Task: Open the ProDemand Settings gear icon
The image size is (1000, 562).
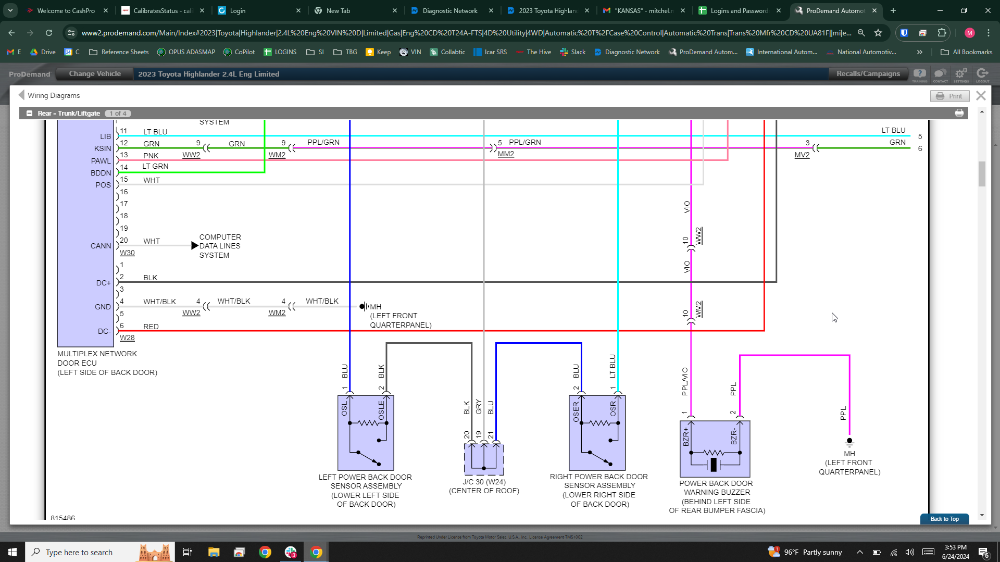Action: tap(960, 73)
